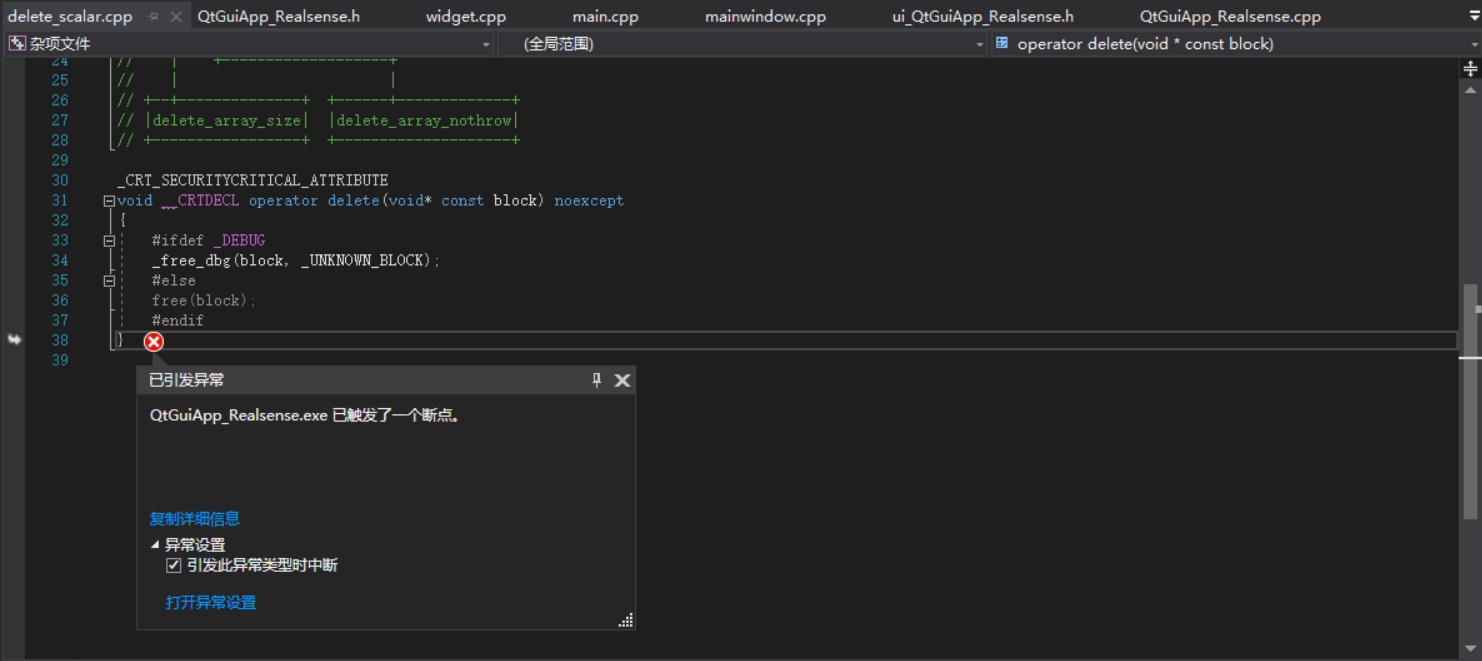Viewport: 1482px width, 661px height.
Task: Click the exception breakpoint icon on line 38
Action: tap(153, 341)
